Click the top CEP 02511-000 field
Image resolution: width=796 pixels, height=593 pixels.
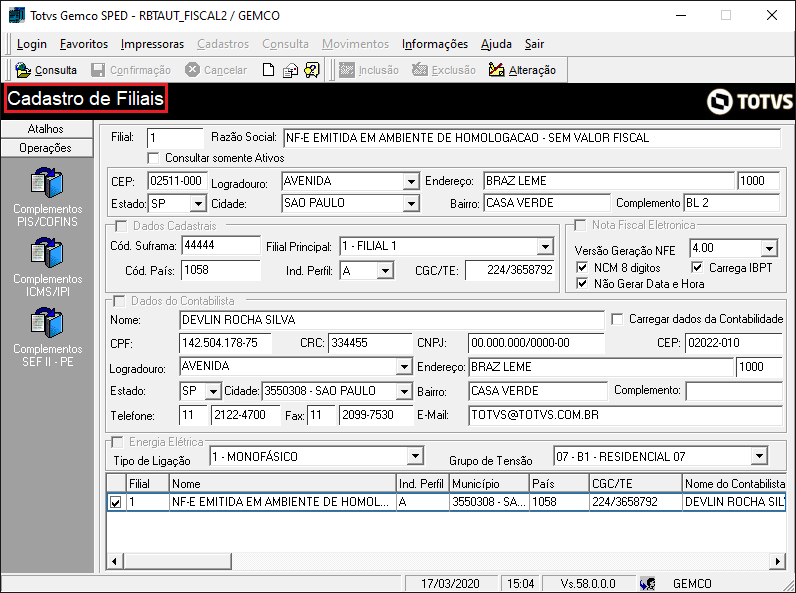(x=177, y=181)
